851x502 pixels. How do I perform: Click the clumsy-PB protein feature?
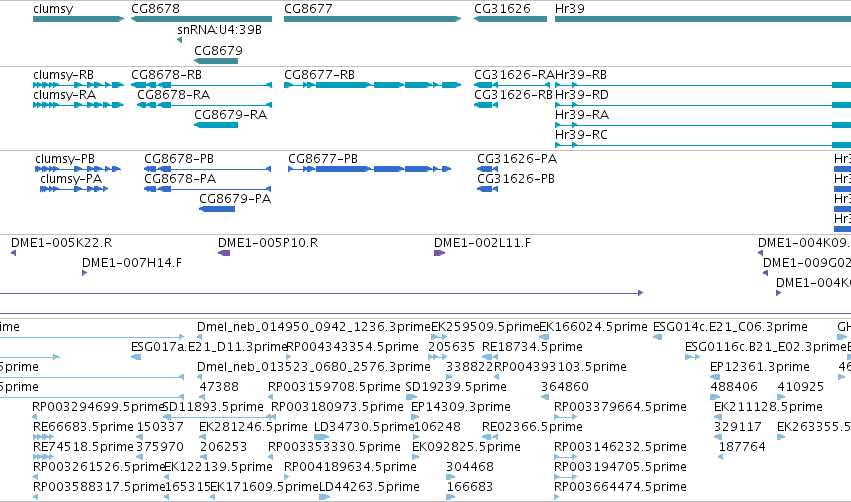point(78,169)
